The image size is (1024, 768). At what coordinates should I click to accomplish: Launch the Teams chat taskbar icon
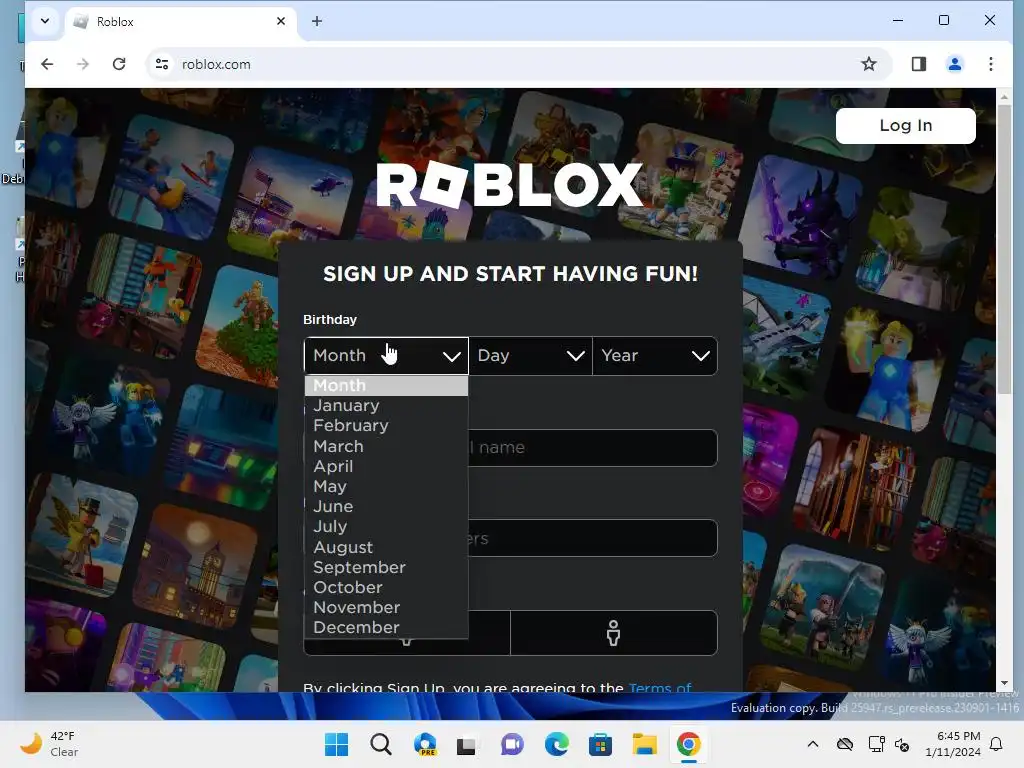(512, 744)
